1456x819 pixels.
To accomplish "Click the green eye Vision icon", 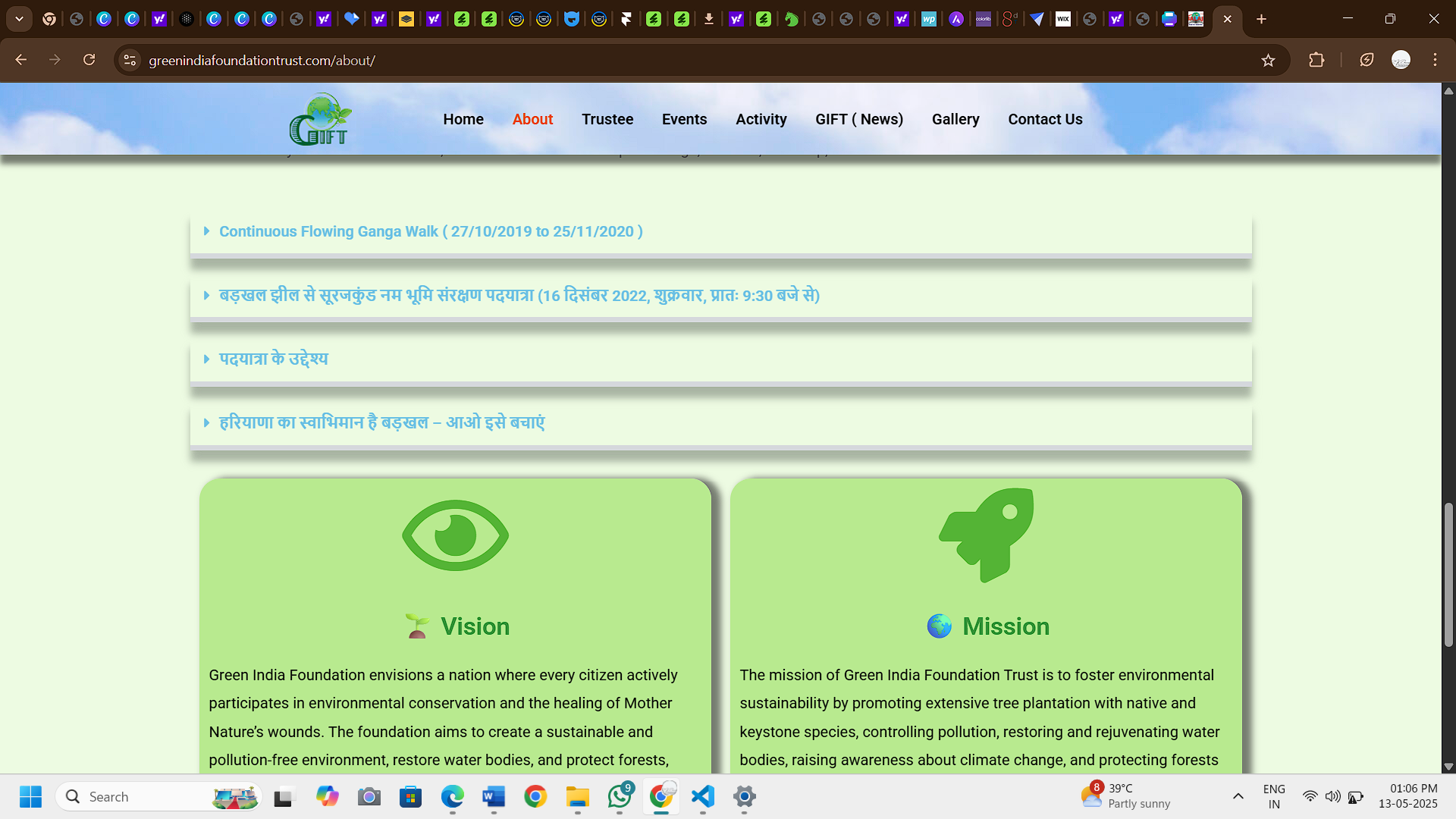I will [455, 535].
